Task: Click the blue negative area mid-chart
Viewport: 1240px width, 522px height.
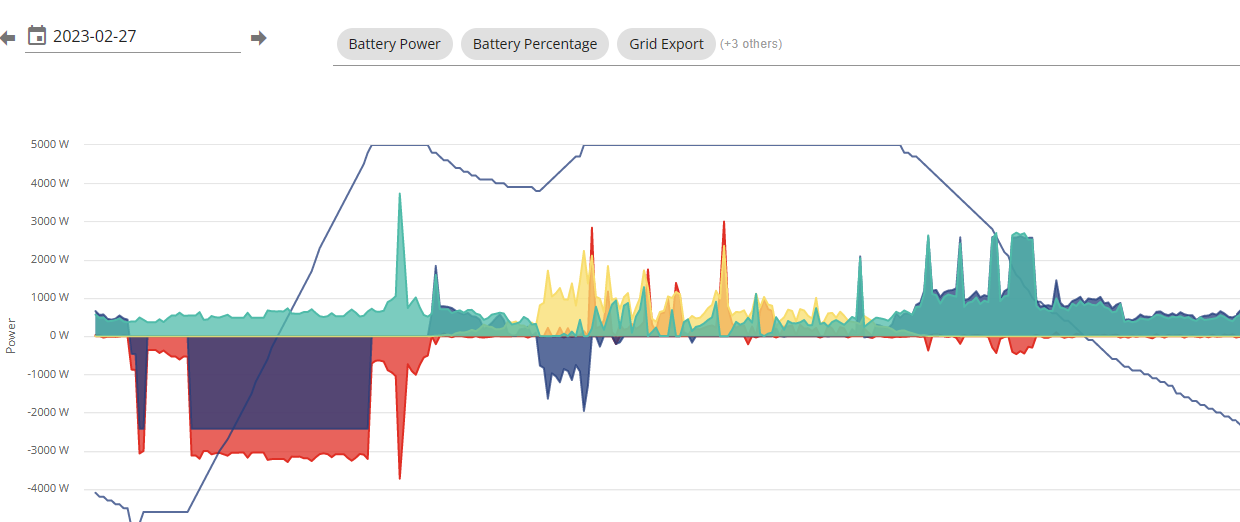Action: [562, 365]
